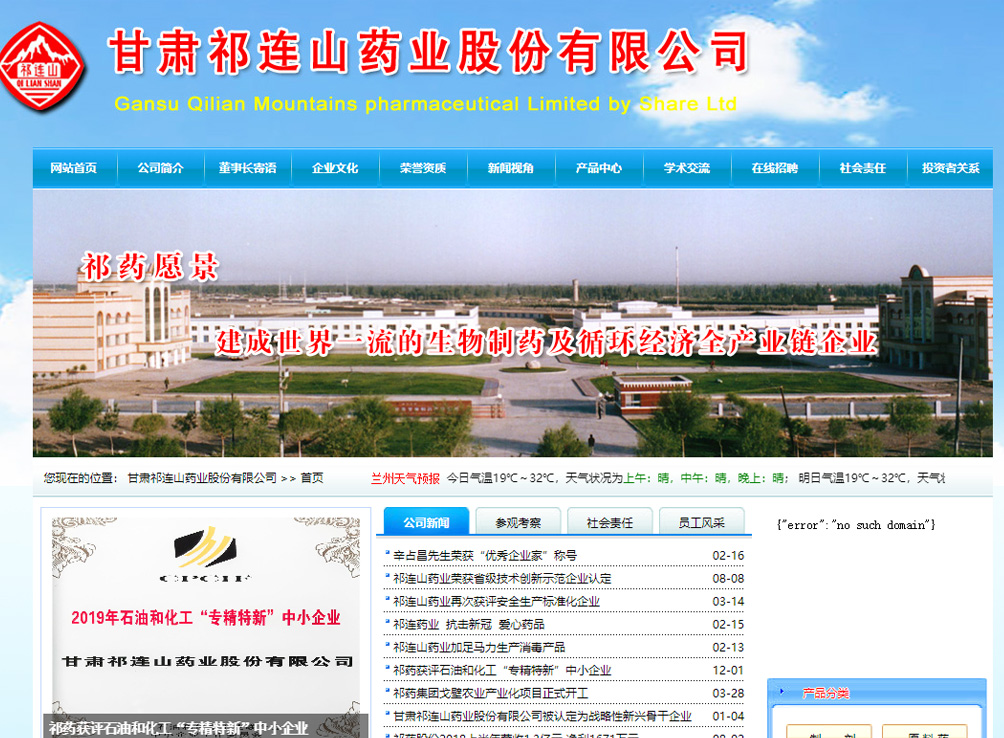This screenshot has height=738, width=1004.
Task: Click date 02-16 in news list
Action: [728, 556]
